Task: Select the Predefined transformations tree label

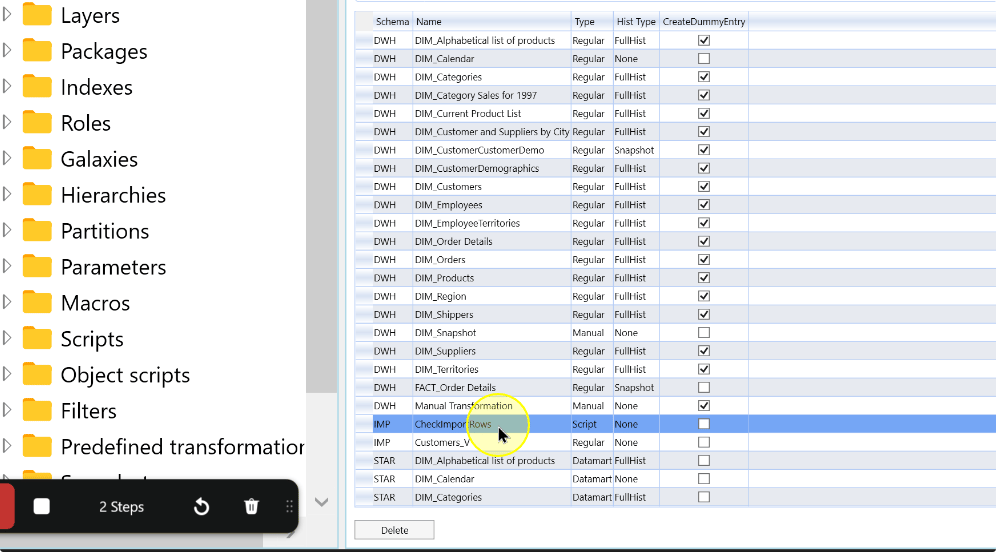Action: point(182,447)
